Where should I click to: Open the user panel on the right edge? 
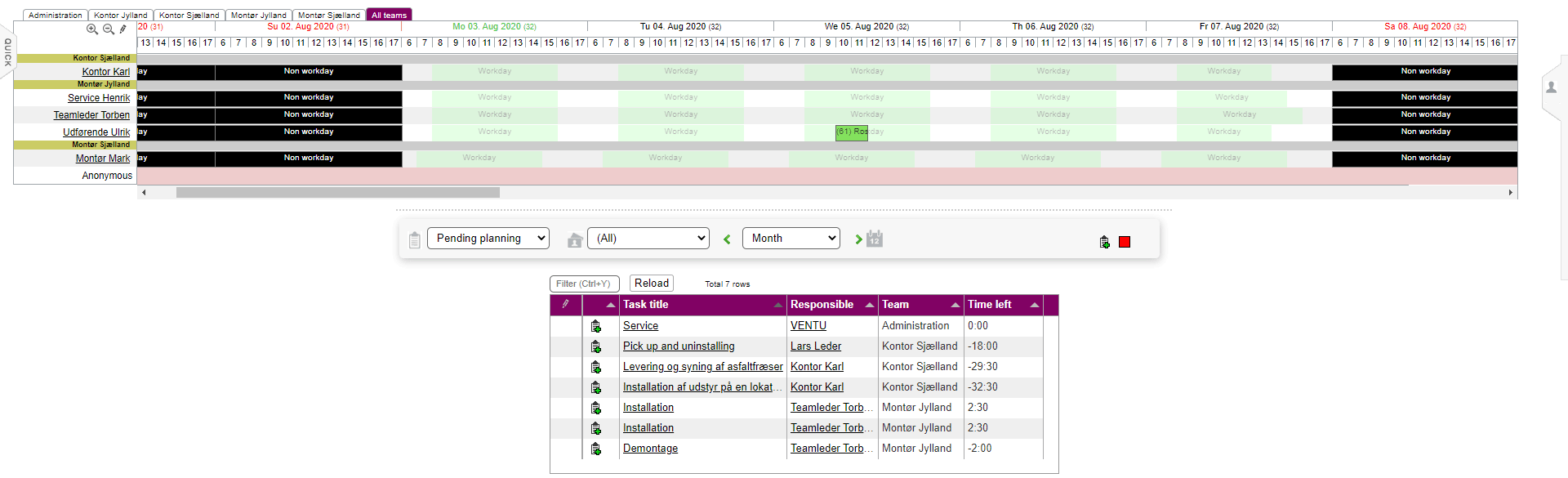coord(1551,87)
